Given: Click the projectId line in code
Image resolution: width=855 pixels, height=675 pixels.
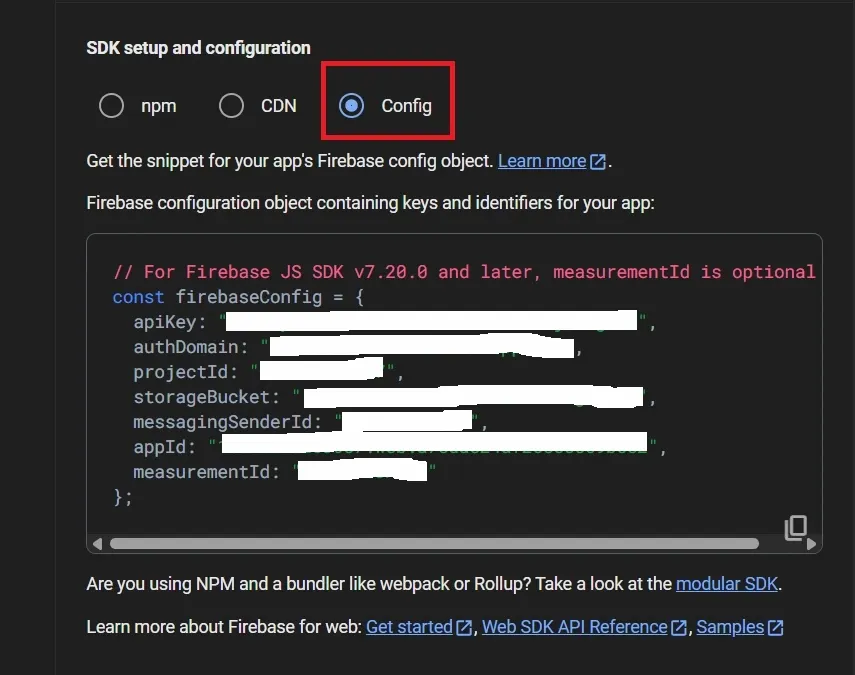Looking at the screenshot, I should [x=268, y=372].
